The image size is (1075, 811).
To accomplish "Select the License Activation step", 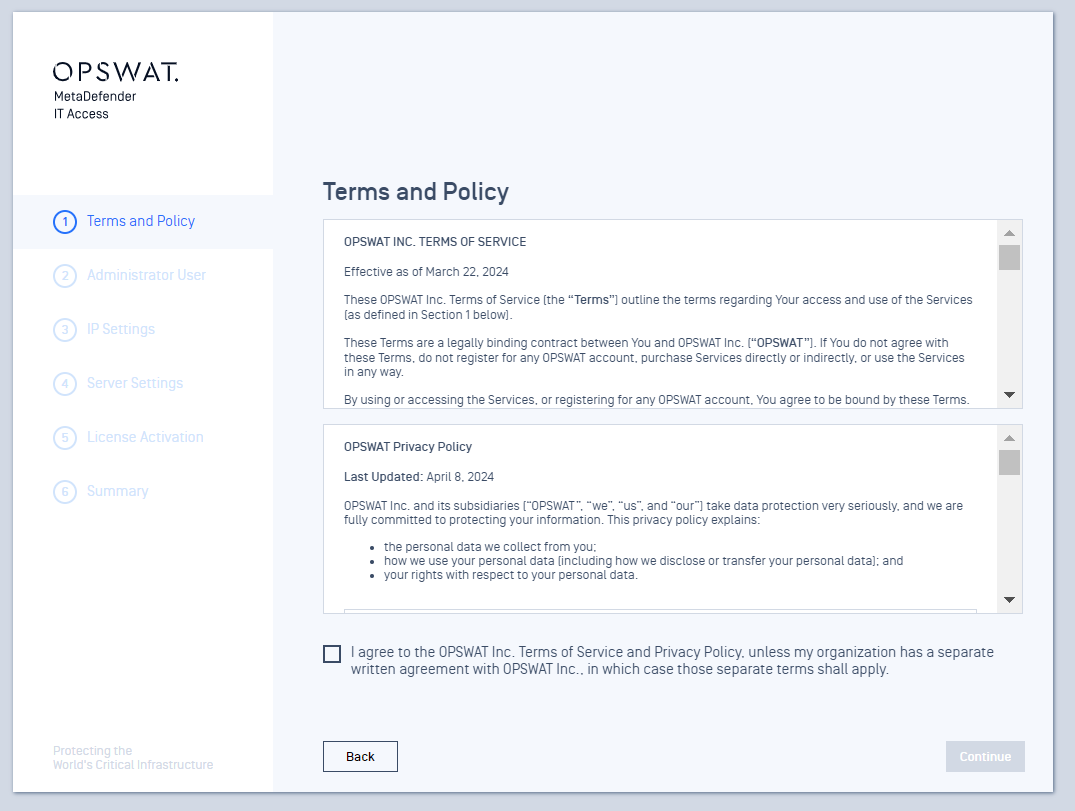I will click(x=145, y=437).
